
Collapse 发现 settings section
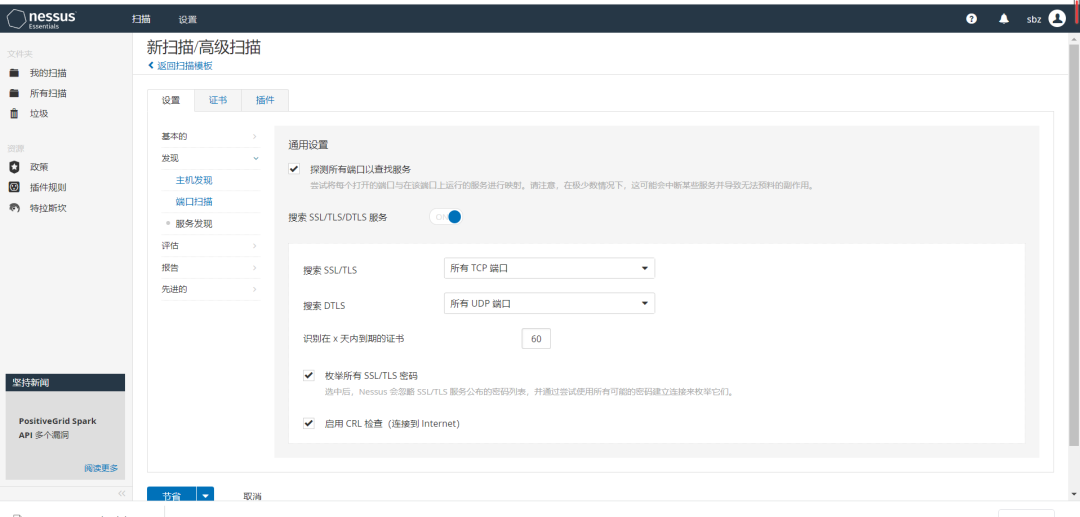point(210,158)
